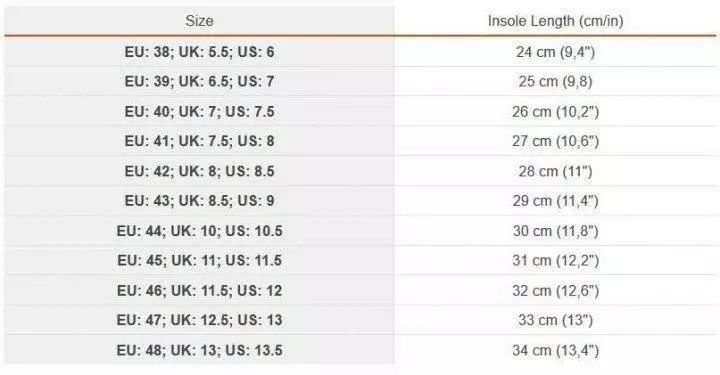Click the 26 cm (10,2") insole length cell

click(x=555, y=111)
